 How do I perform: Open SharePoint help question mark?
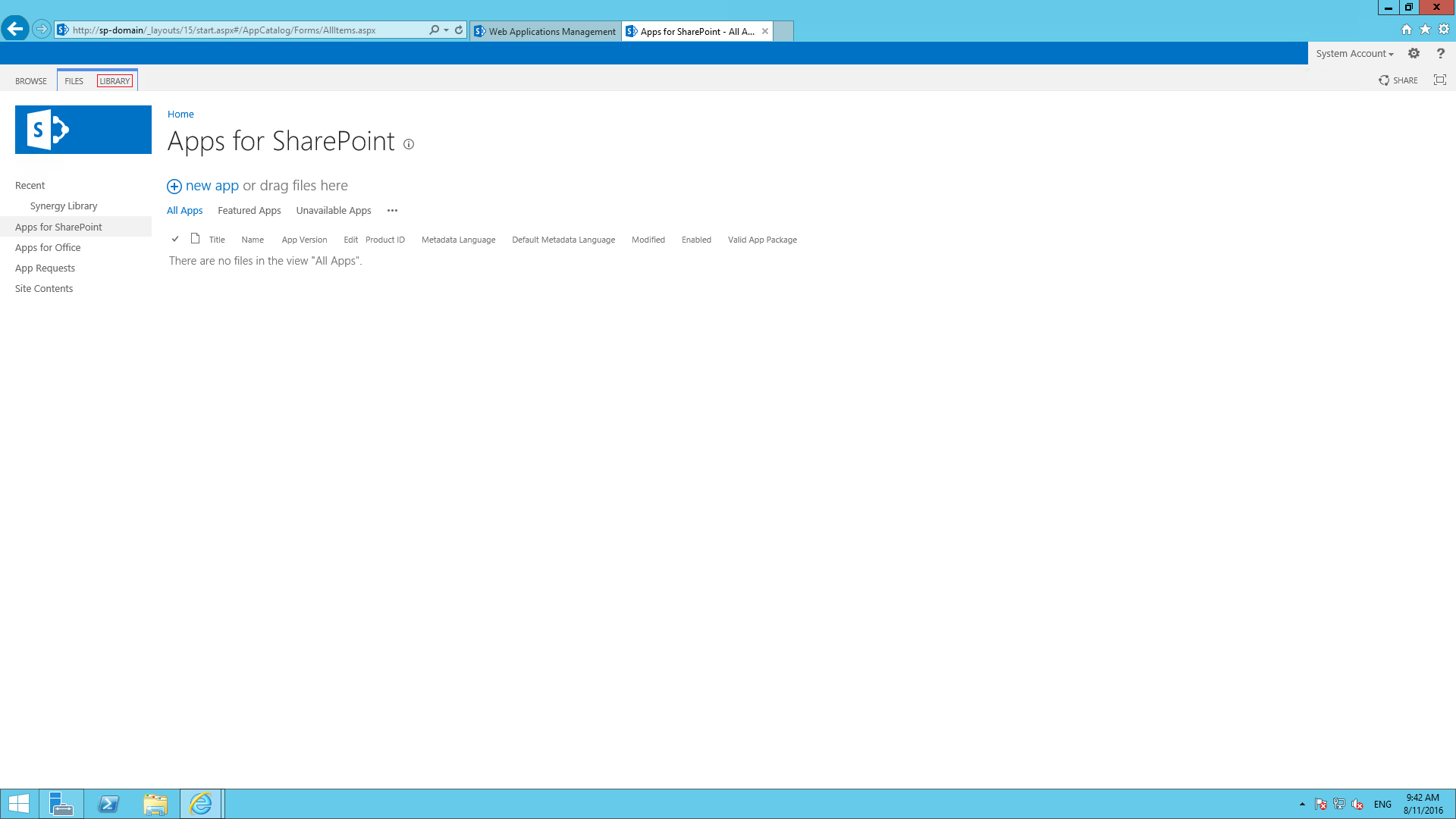[1441, 53]
